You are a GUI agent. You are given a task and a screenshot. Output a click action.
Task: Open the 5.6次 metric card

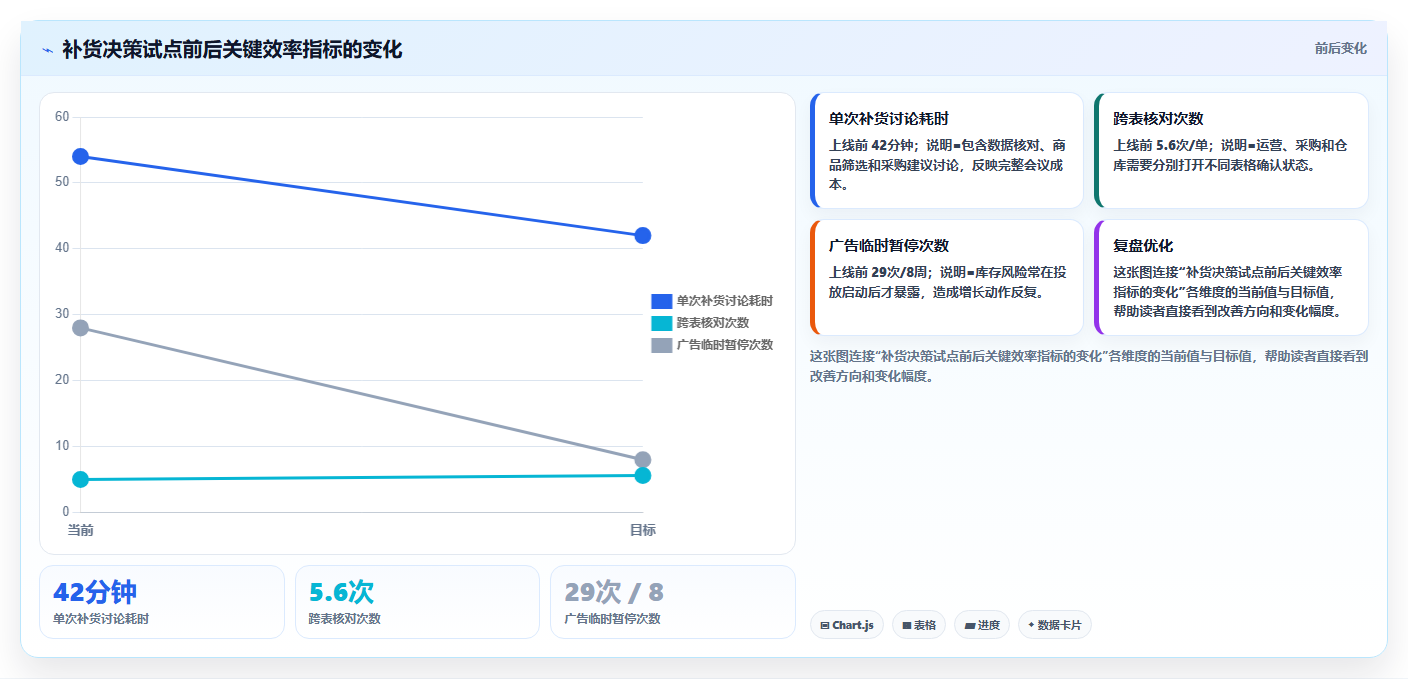click(417, 602)
